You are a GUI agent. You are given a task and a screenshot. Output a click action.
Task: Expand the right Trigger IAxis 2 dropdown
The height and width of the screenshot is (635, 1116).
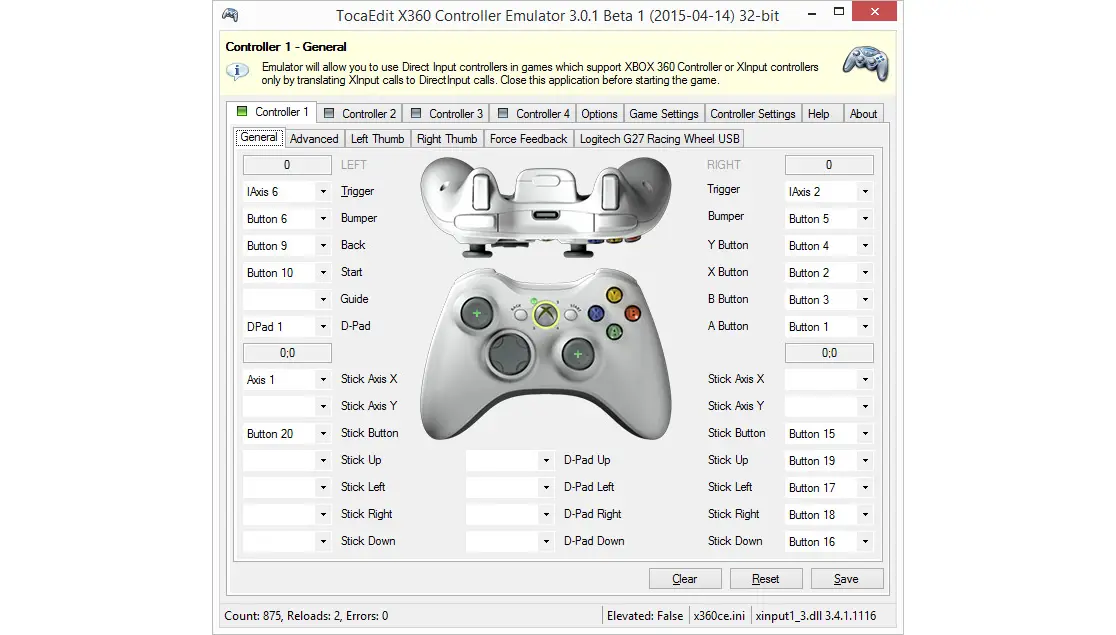pyautogui.click(x=865, y=191)
